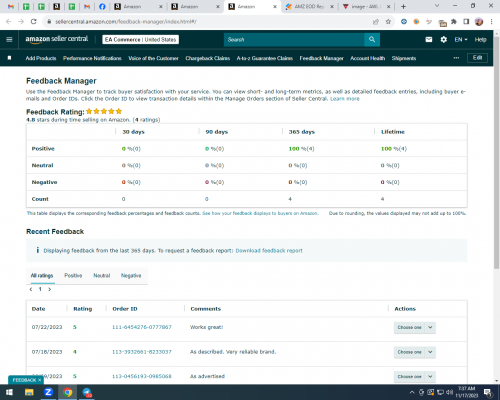Expand the EN language dropdown
The width and height of the screenshot is (500, 400).
coord(461,40)
